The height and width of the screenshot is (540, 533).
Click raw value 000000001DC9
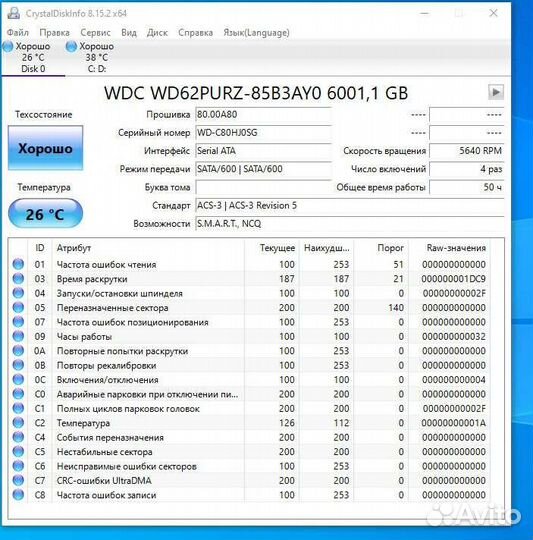453,279
